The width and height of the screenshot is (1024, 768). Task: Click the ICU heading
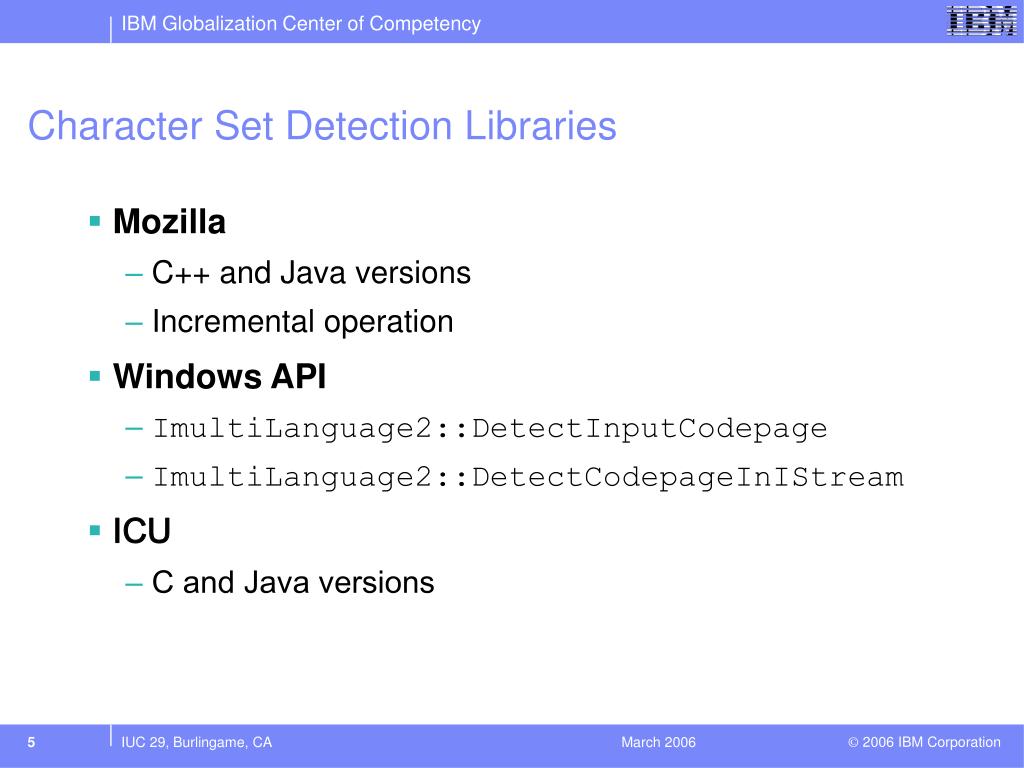coord(142,531)
